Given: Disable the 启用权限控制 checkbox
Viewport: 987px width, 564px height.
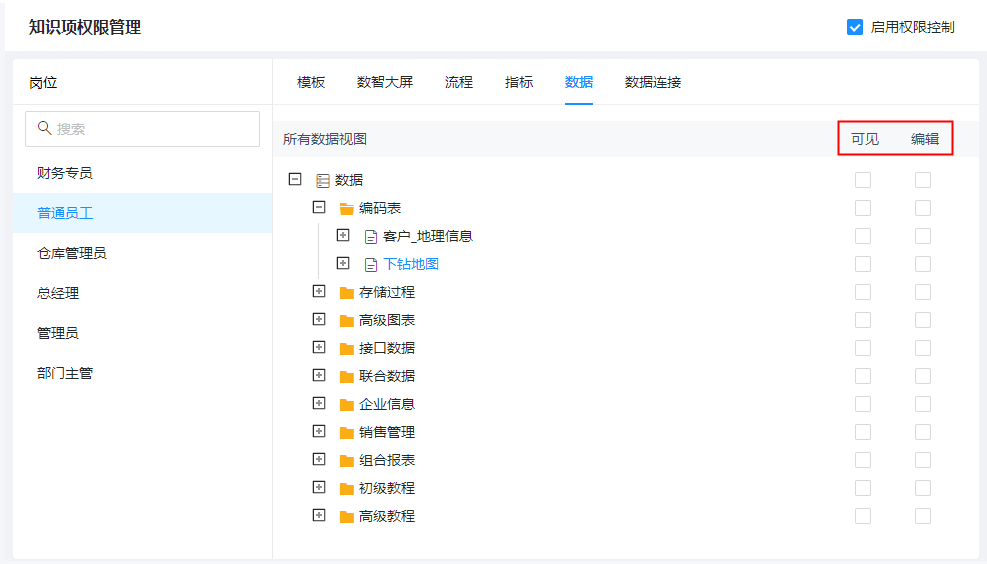Looking at the screenshot, I should (855, 27).
